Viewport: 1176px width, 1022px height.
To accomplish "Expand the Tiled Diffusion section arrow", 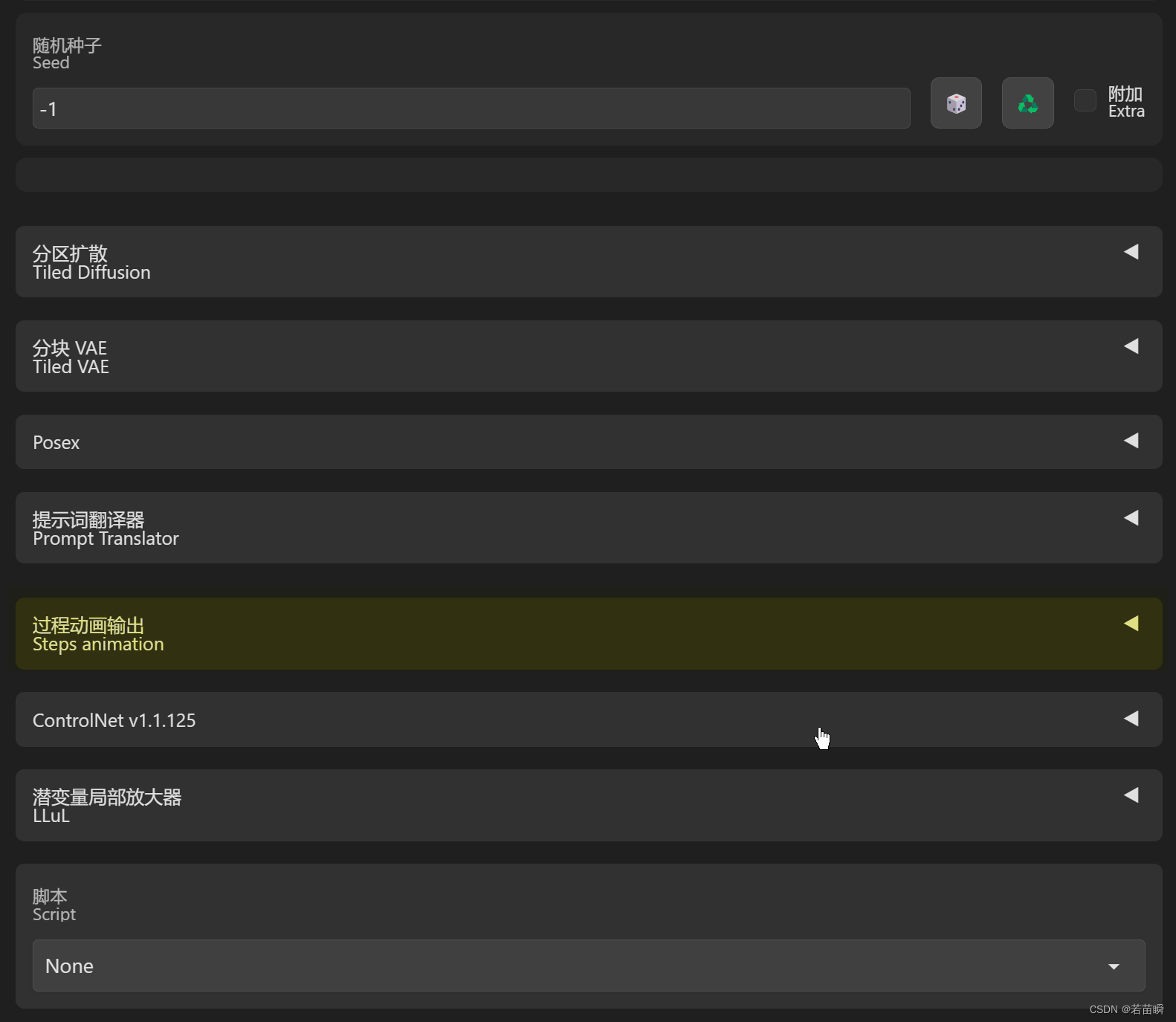I will pyautogui.click(x=1131, y=252).
